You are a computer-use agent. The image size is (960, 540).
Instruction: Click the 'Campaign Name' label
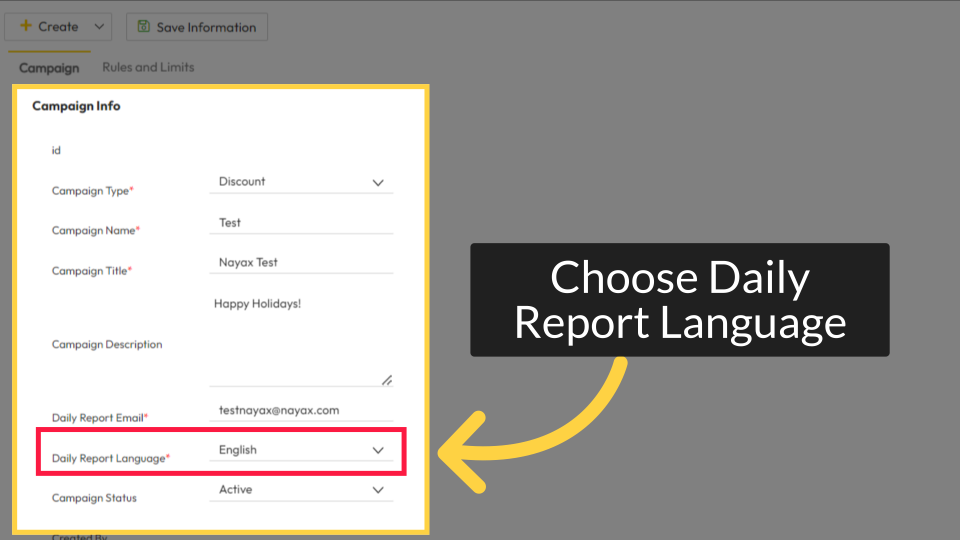pyautogui.click(x=96, y=231)
